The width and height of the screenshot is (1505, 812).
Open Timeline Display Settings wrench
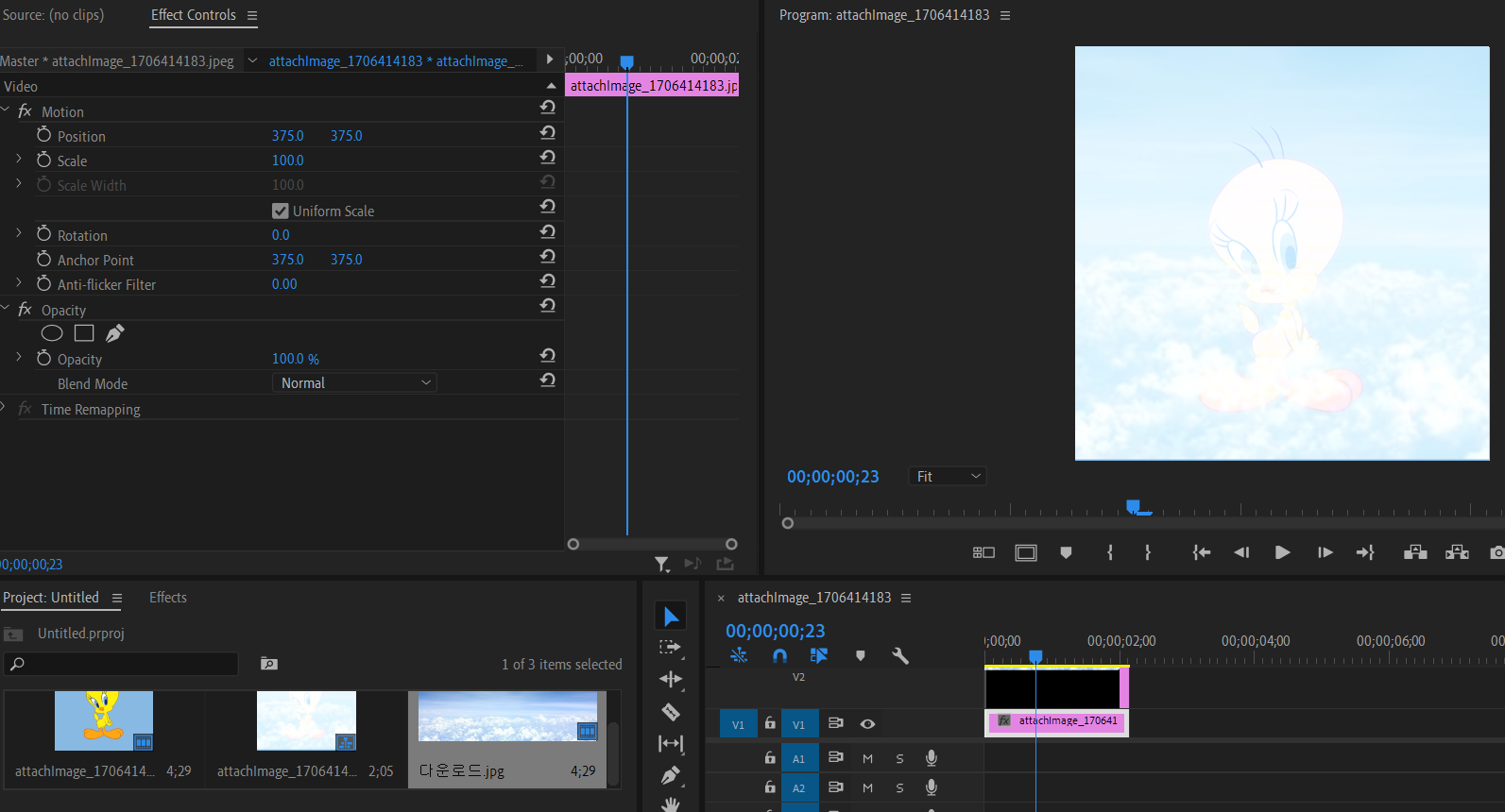tap(900, 655)
